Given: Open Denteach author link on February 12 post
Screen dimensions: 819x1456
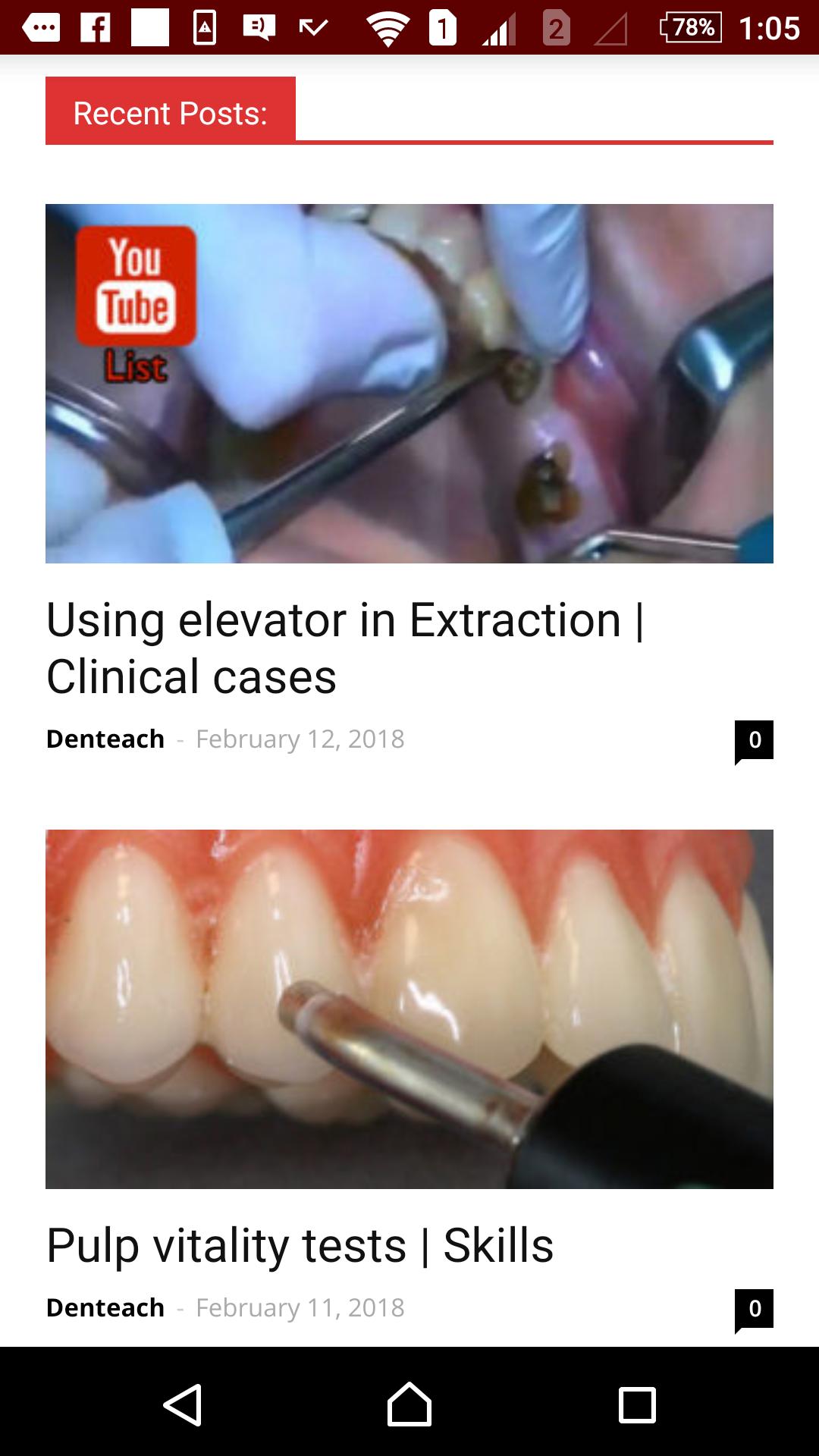Looking at the screenshot, I should coord(105,739).
